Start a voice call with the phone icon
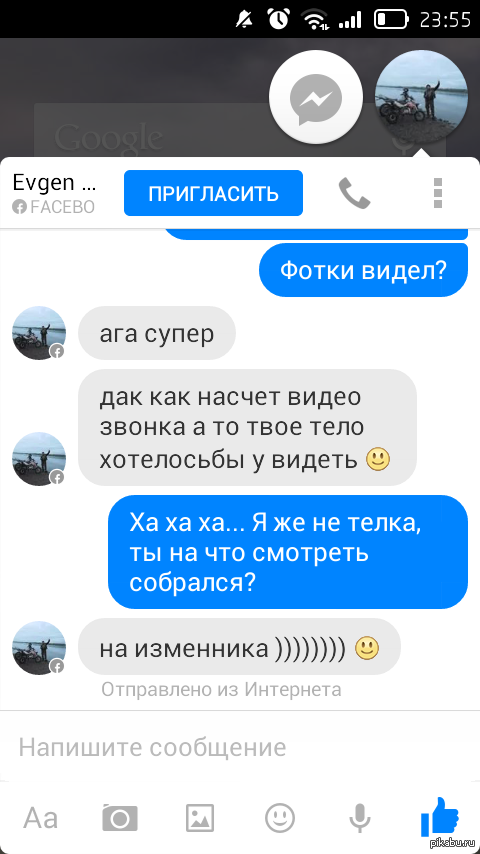The height and width of the screenshot is (854, 480). point(355,193)
